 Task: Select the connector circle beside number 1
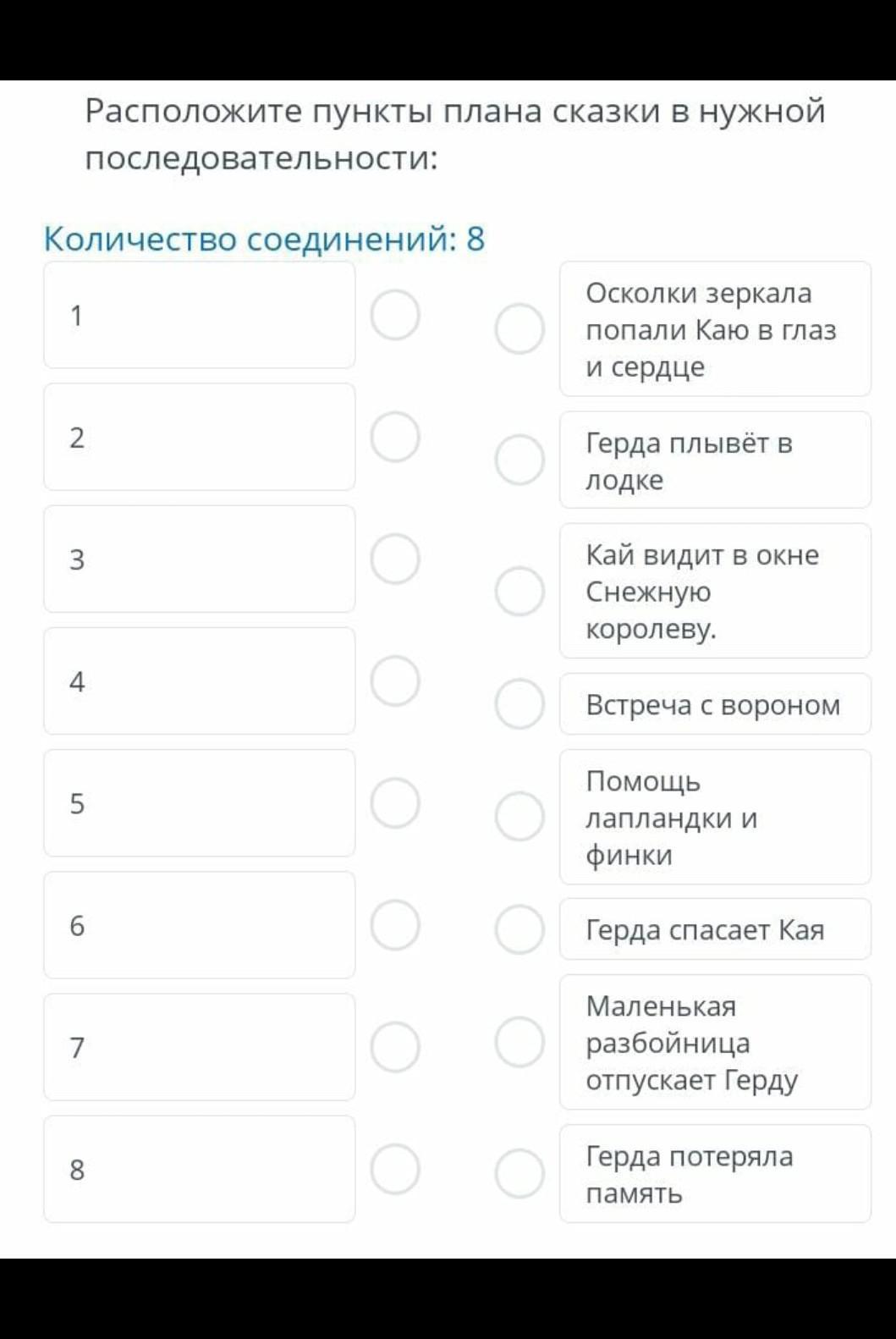tap(395, 315)
